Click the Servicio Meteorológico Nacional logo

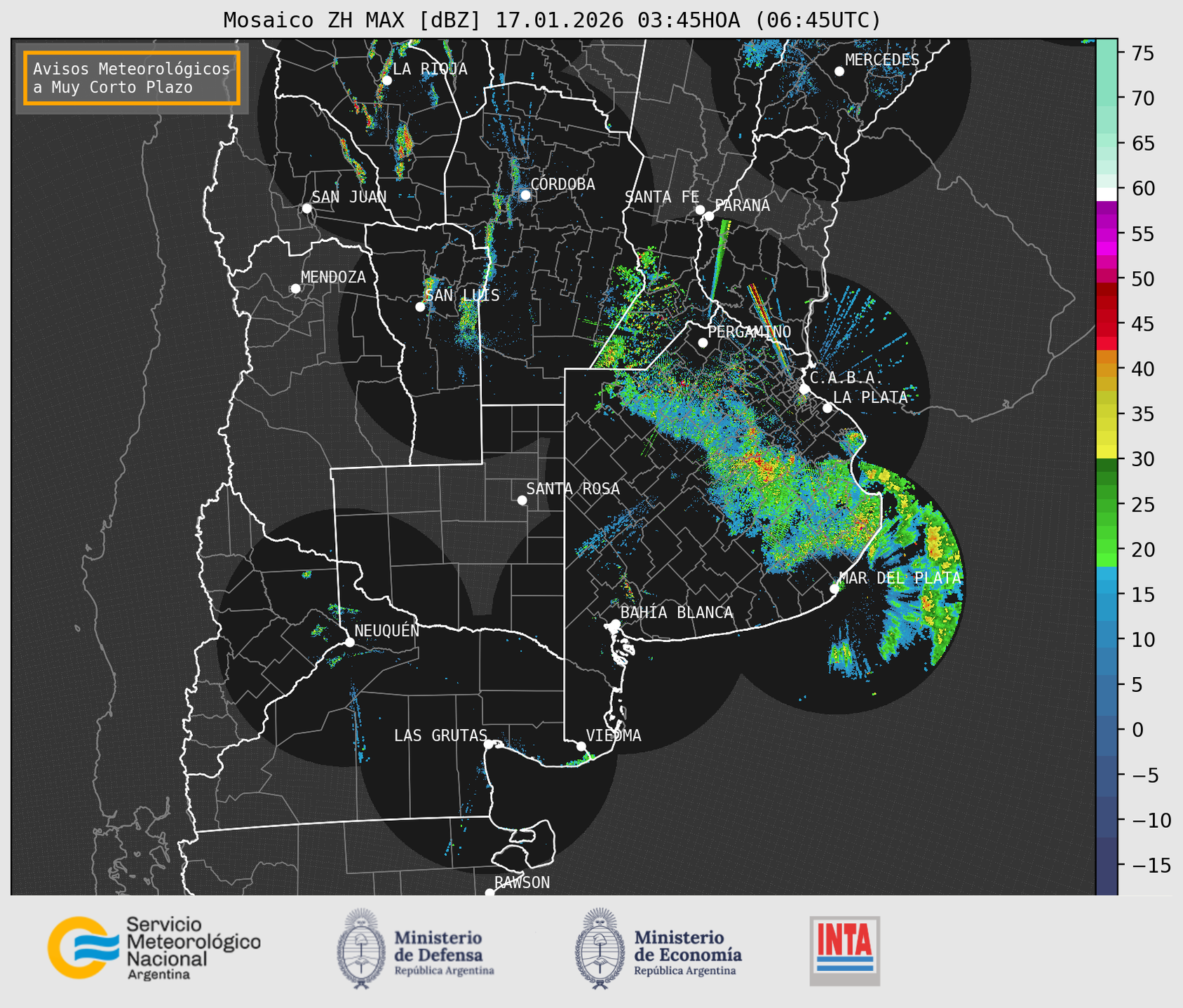pos(154,948)
